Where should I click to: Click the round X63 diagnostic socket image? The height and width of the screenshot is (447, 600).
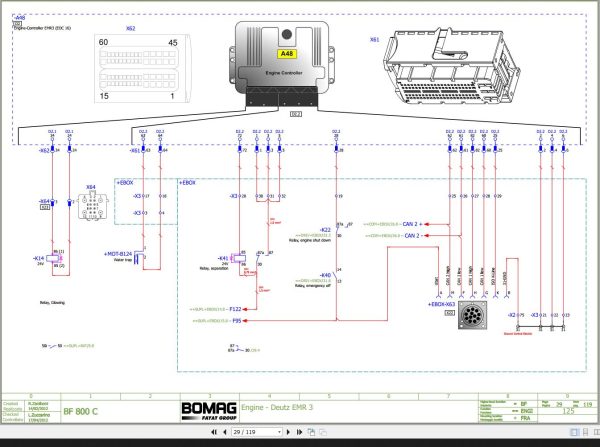point(473,315)
